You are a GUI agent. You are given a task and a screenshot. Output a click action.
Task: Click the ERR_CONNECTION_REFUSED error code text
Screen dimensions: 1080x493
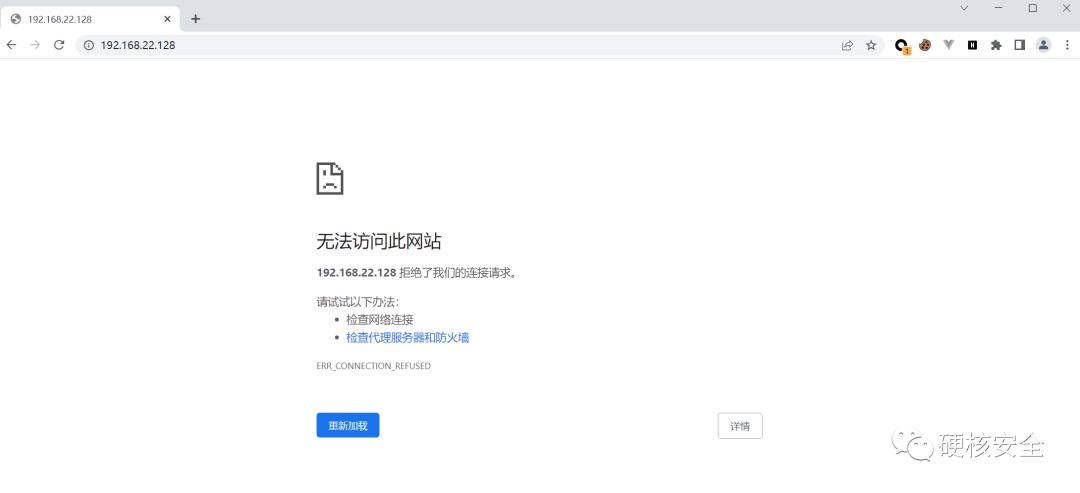[x=373, y=366]
